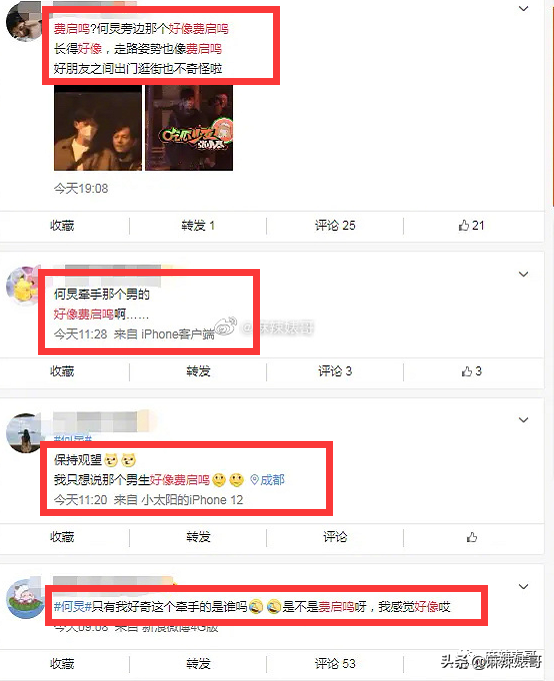Open 评论 53 on the bottom post

(x=335, y=664)
